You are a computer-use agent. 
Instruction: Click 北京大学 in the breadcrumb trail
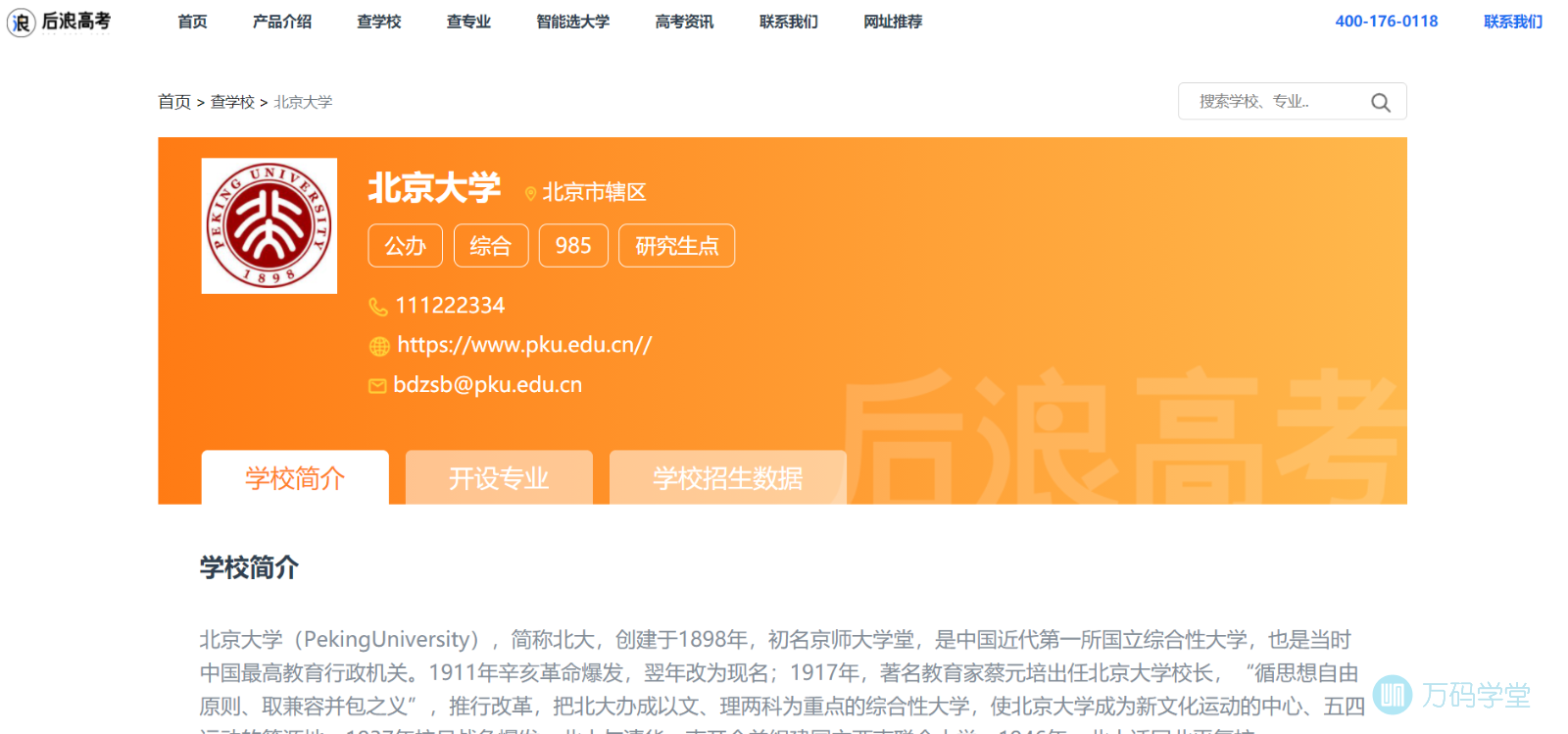[x=304, y=102]
